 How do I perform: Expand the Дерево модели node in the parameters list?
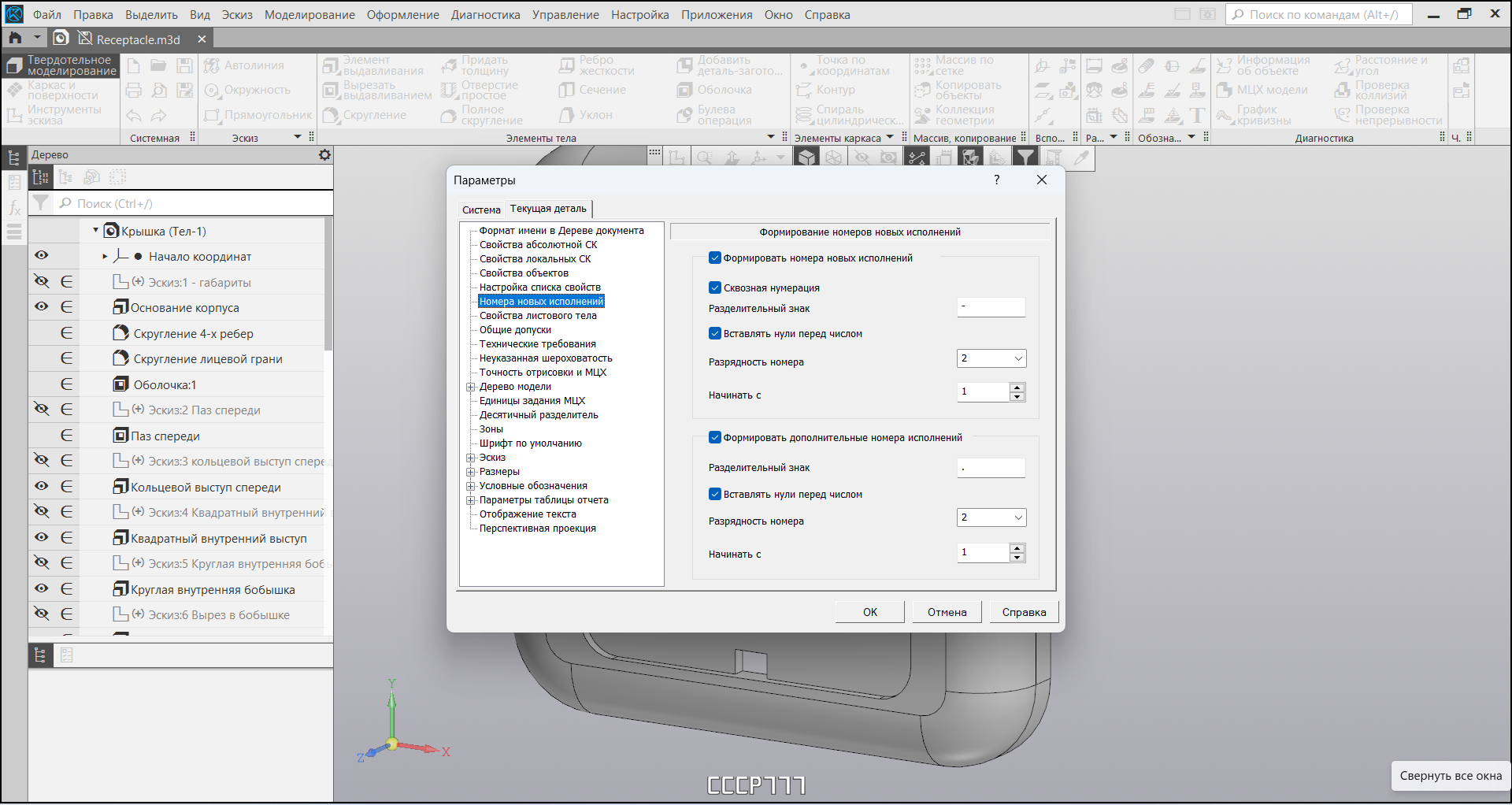[471, 387]
